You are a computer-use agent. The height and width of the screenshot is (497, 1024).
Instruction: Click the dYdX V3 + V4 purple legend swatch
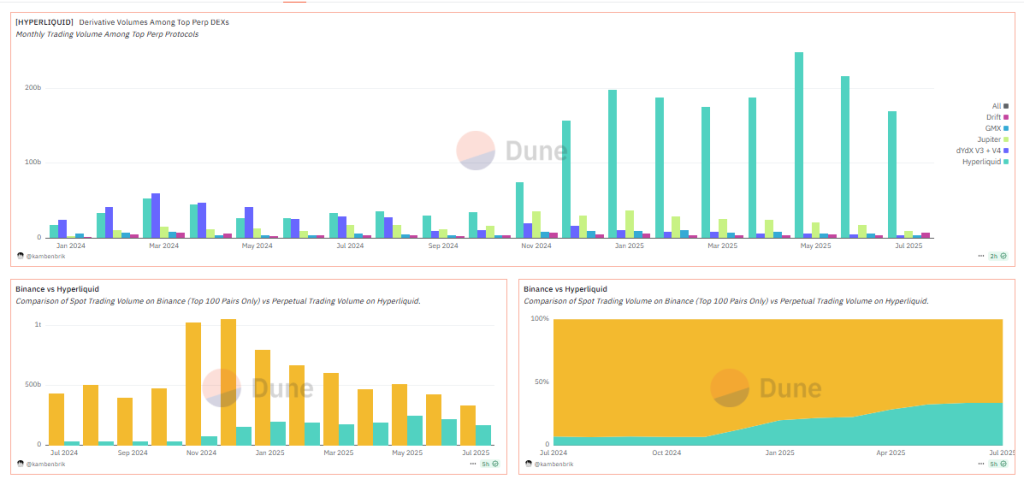pos(1006,150)
